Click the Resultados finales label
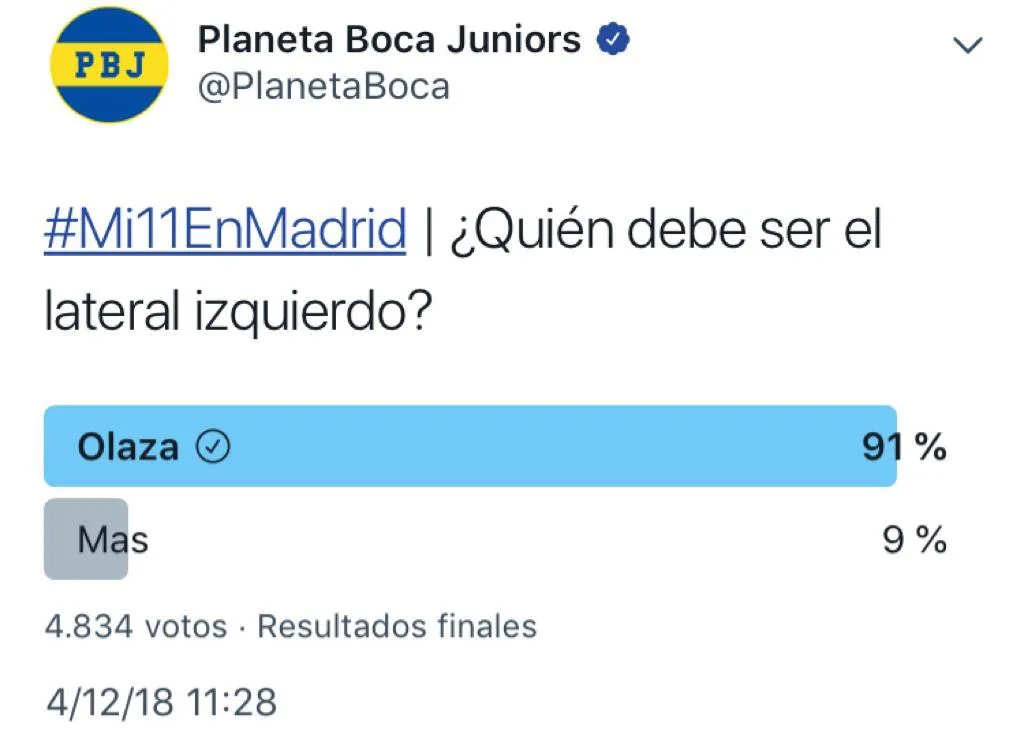This screenshot has height=756, width=1024. coord(397,627)
